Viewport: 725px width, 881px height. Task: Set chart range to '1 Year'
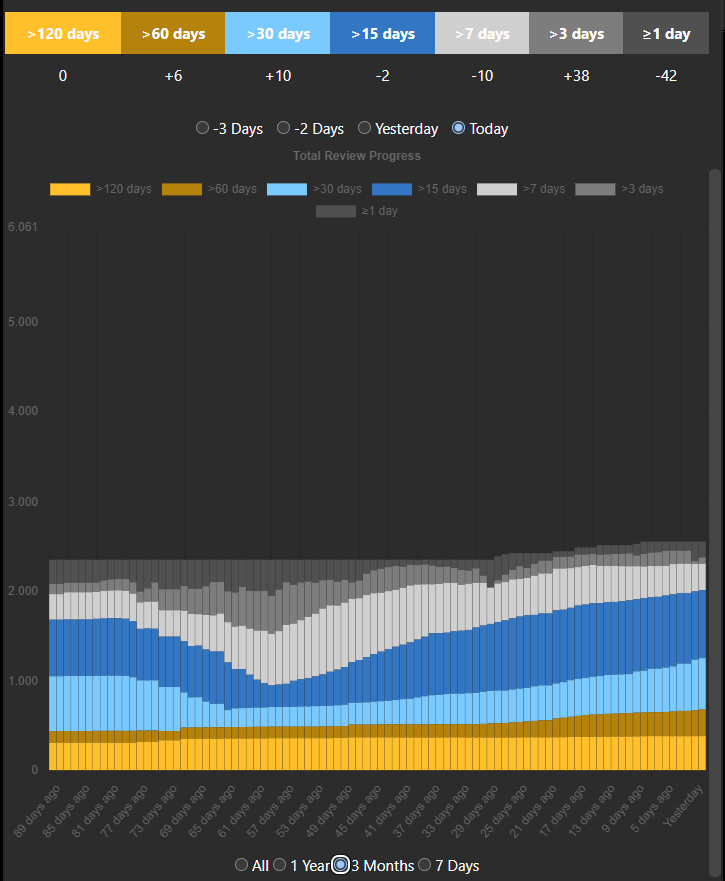click(280, 865)
